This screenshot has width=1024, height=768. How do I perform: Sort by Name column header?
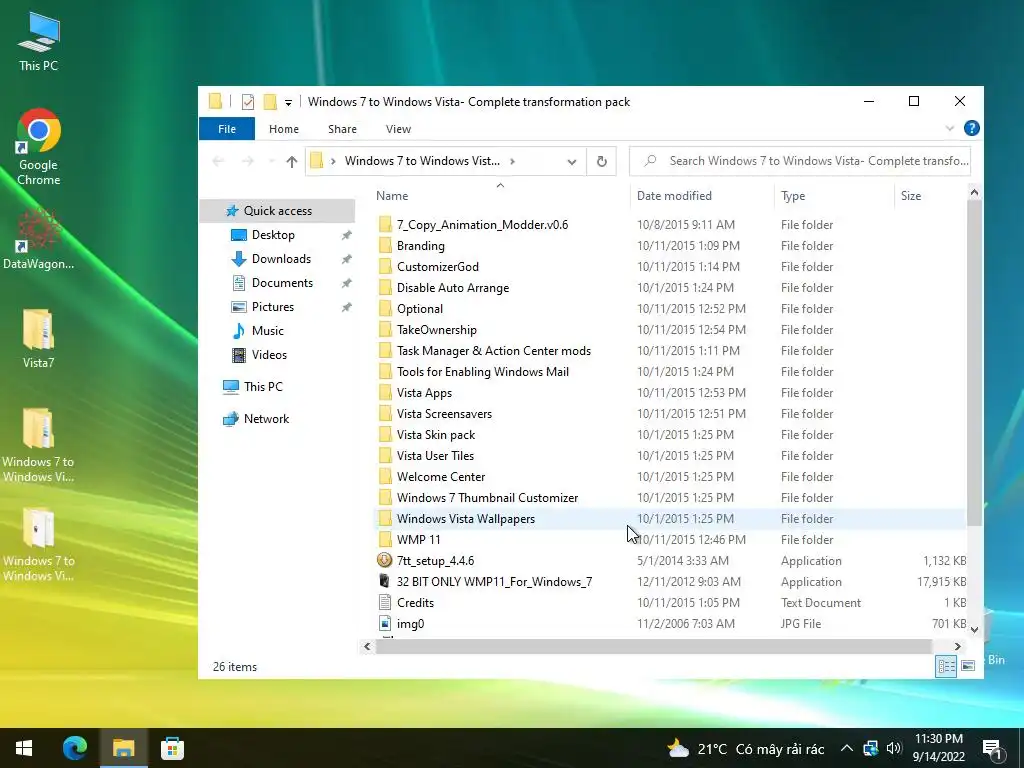[x=392, y=196]
